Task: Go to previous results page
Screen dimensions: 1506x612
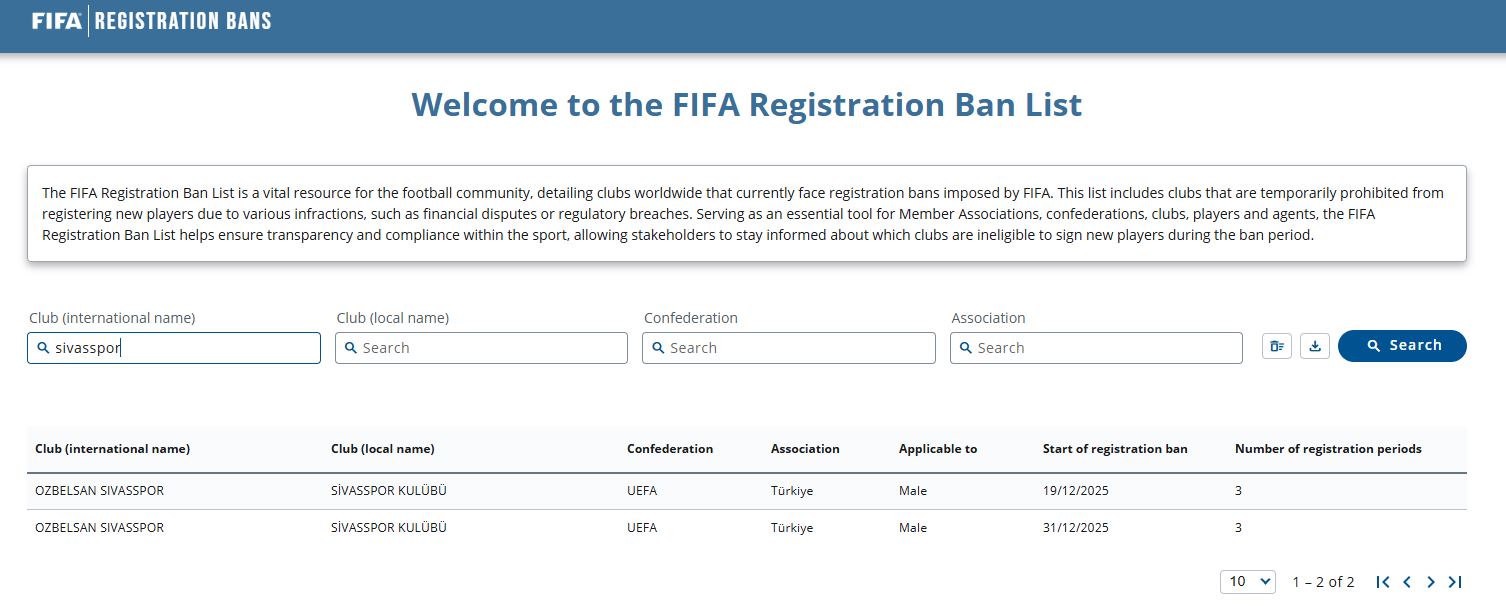Action: click(x=1407, y=582)
